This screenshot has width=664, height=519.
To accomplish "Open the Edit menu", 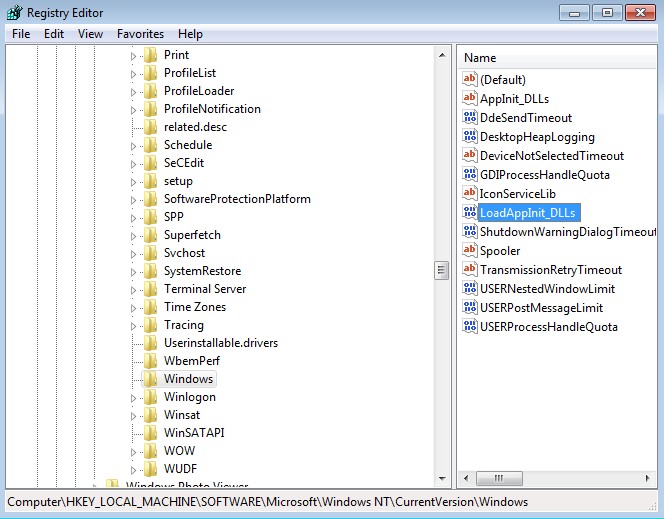I will click(54, 34).
